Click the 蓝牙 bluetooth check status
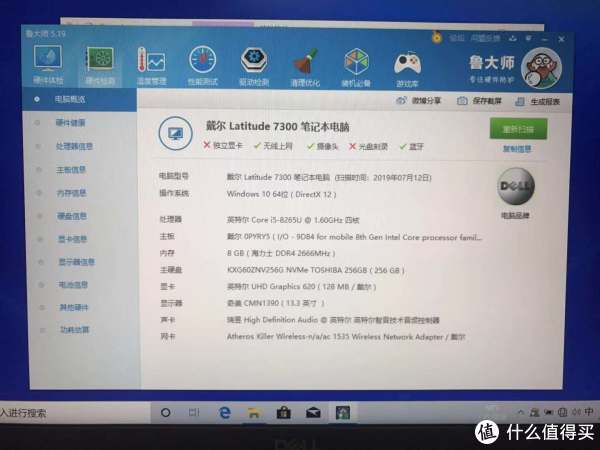Viewport: 600px width, 450px height. coord(412,147)
